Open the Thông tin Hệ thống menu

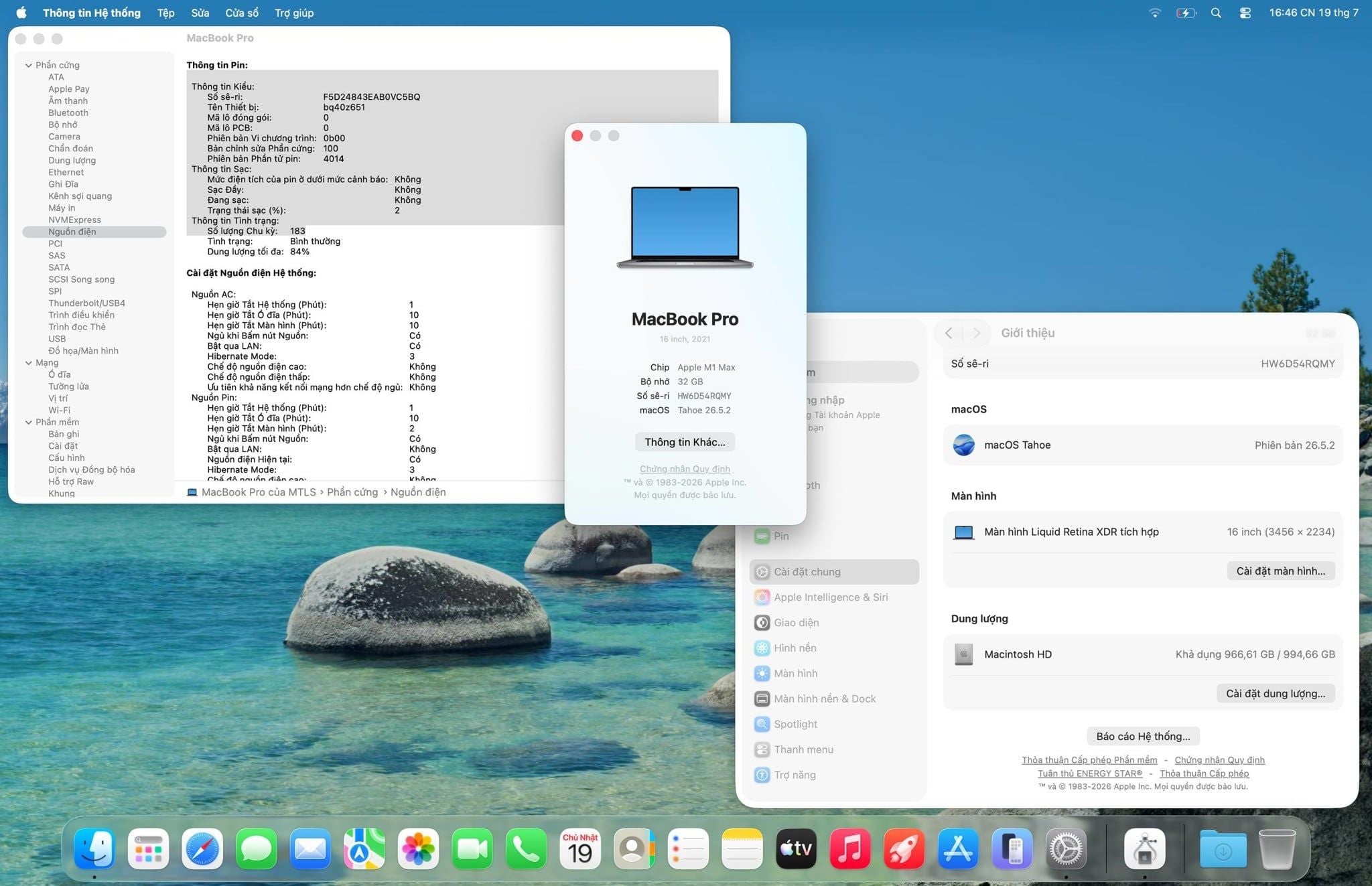click(92, 13)
